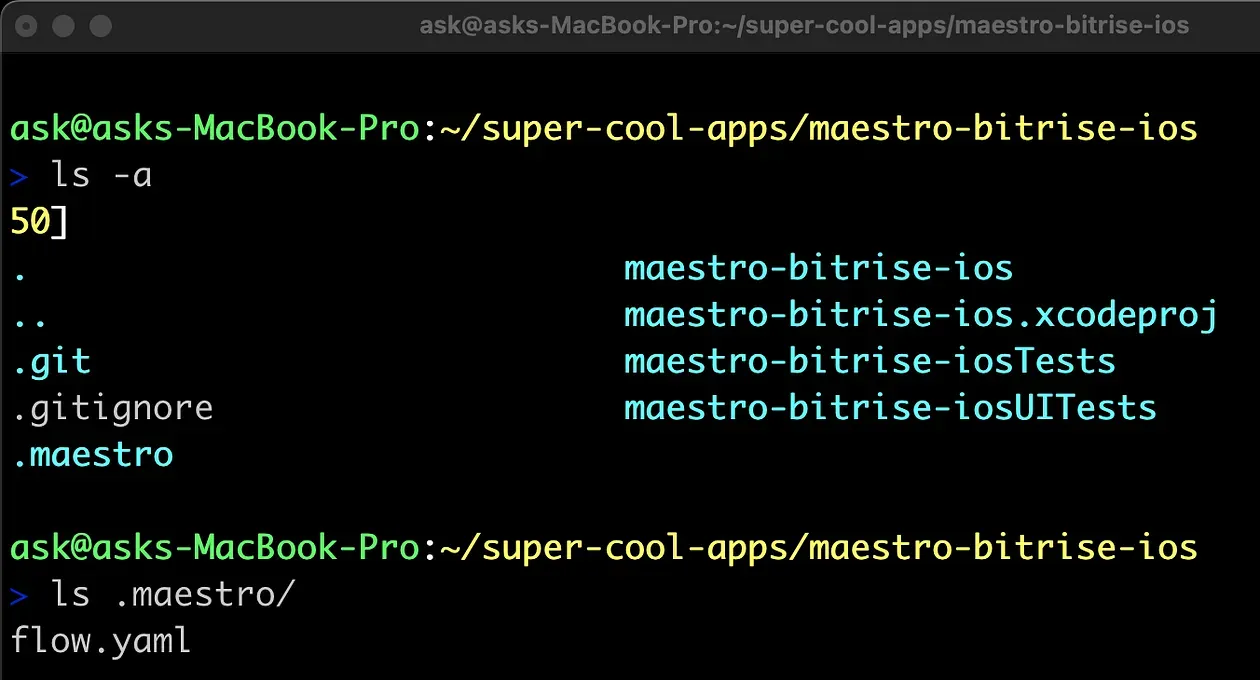Click the terminal window title text
The width and height of the screenshot is (1260, 680).
pyautogui.click(x=804, y=25)
